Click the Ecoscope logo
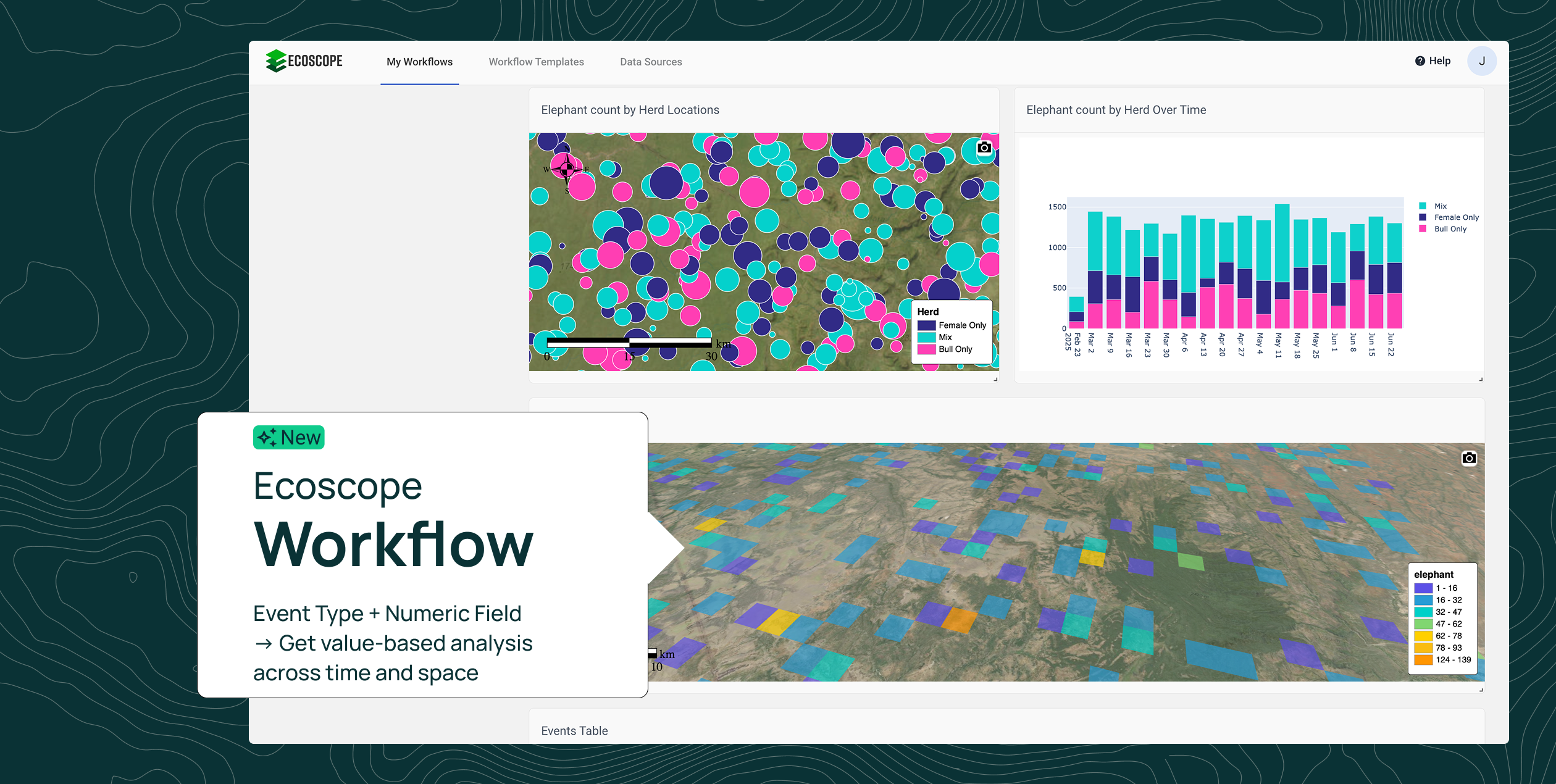1556x784 pixels. 304,61
